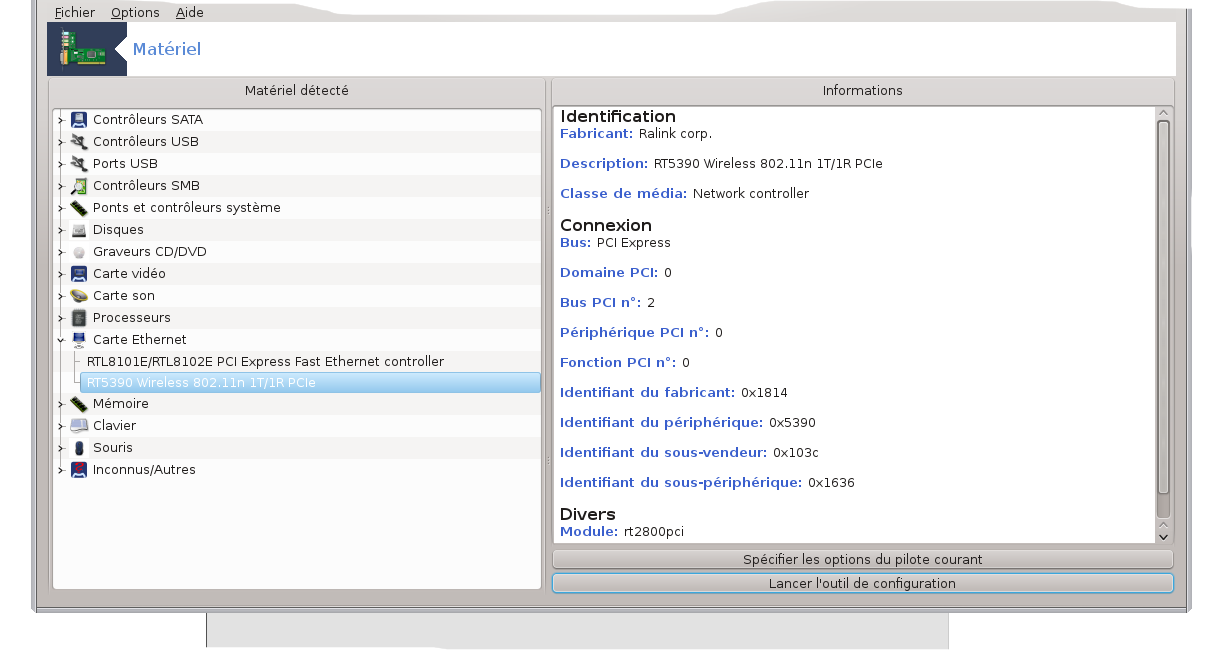Expand the Contrôleurs SATA branch
Screen dimensions: 1219x650
point(61,120)
